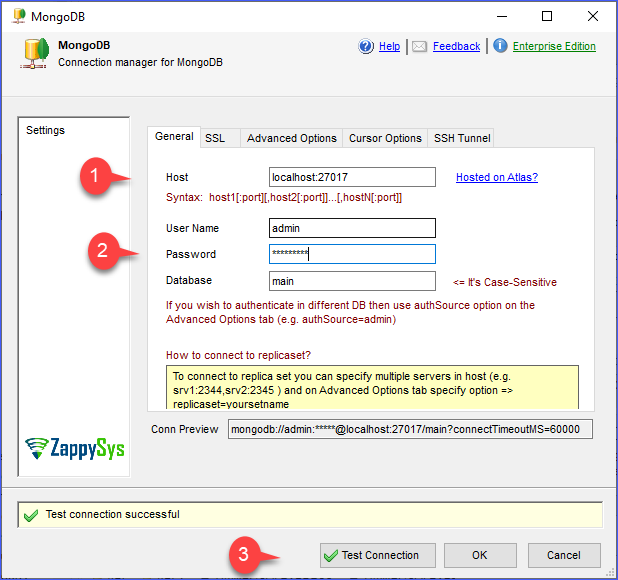The width and height of the screenshot is (618, 580).
Task: Click the OK button
Action: 480,555
